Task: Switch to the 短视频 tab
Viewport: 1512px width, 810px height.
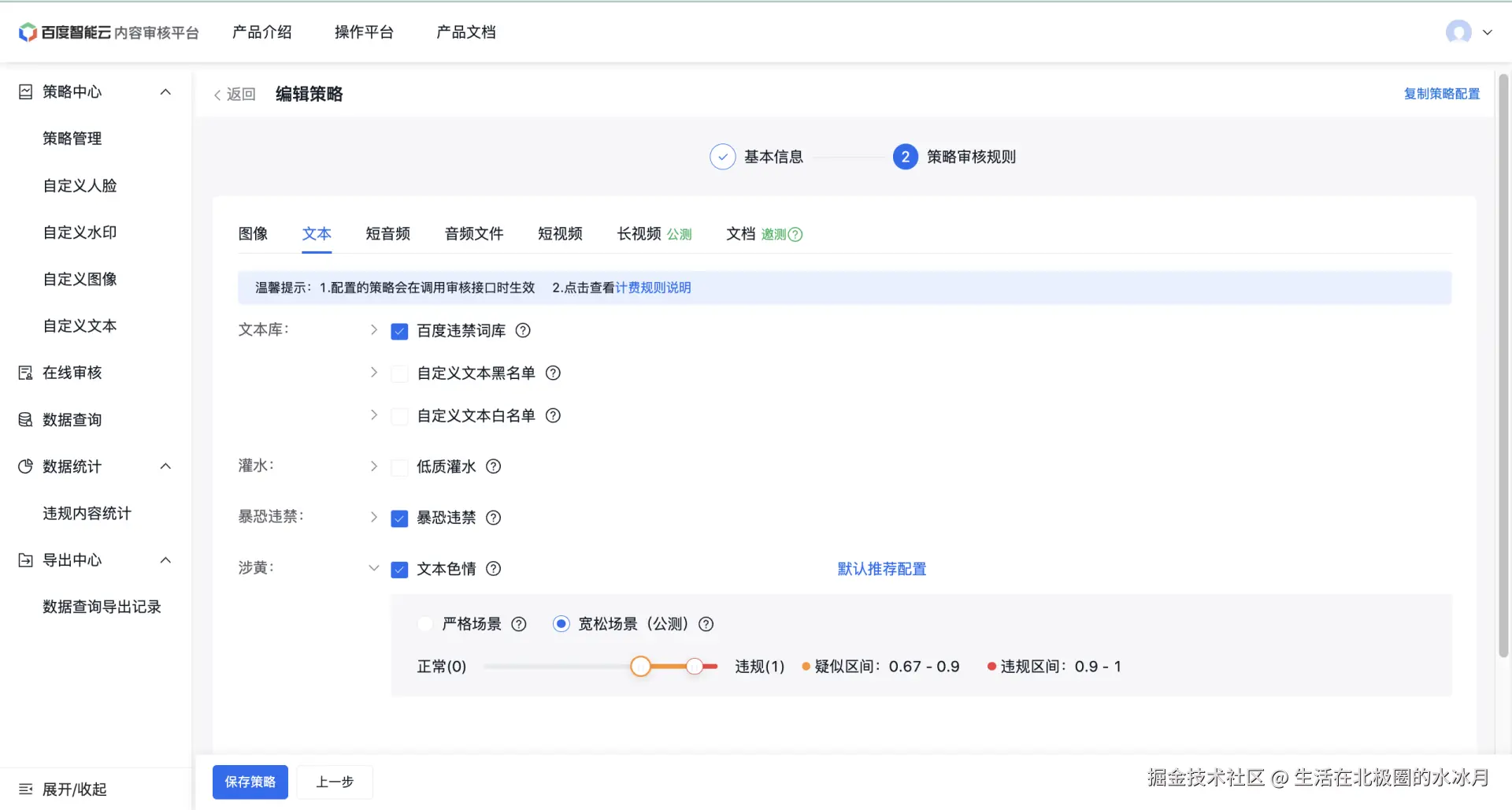Action: point(561,234)
